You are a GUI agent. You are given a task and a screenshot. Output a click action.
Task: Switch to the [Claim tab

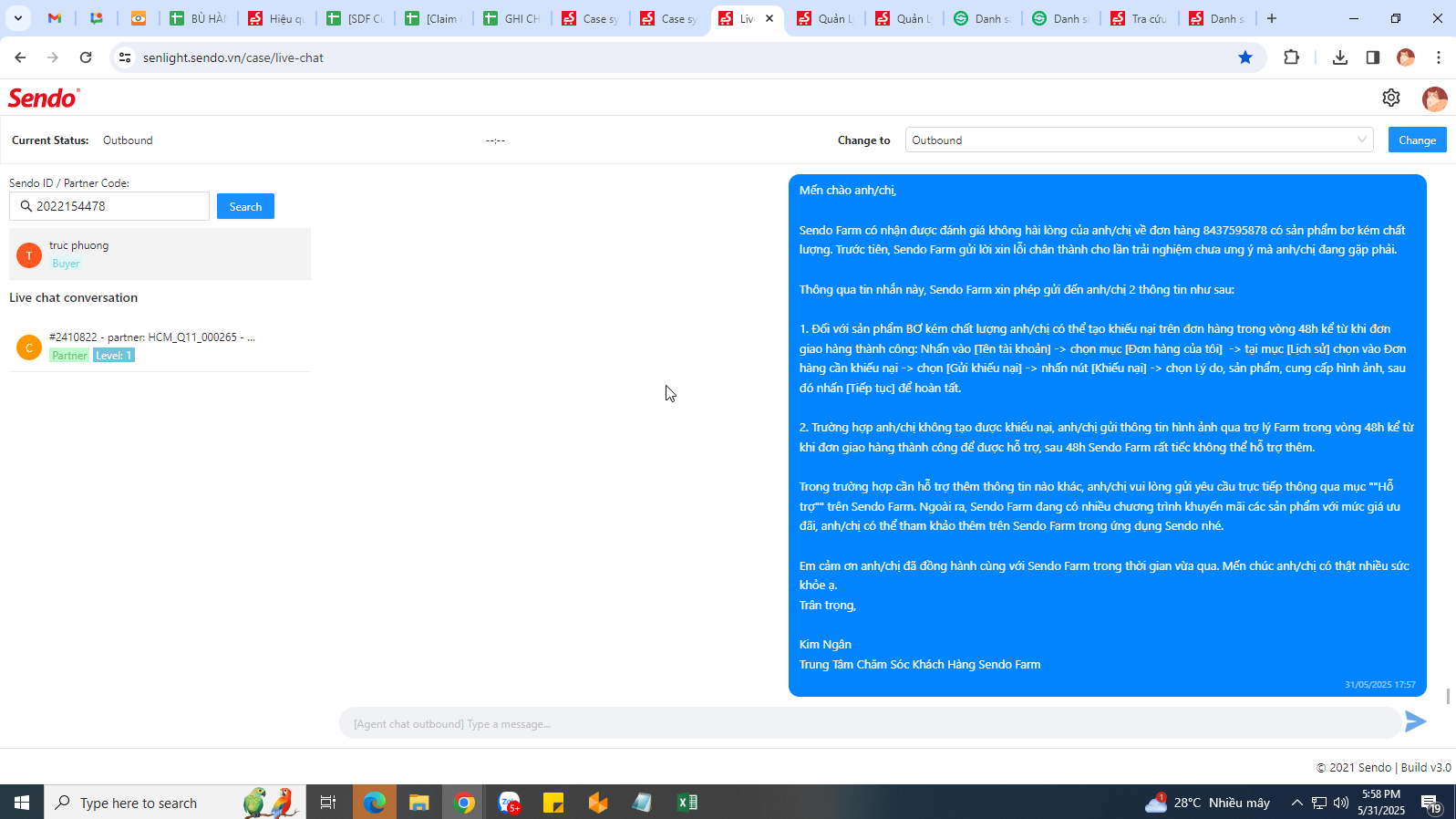click(433, 18)
